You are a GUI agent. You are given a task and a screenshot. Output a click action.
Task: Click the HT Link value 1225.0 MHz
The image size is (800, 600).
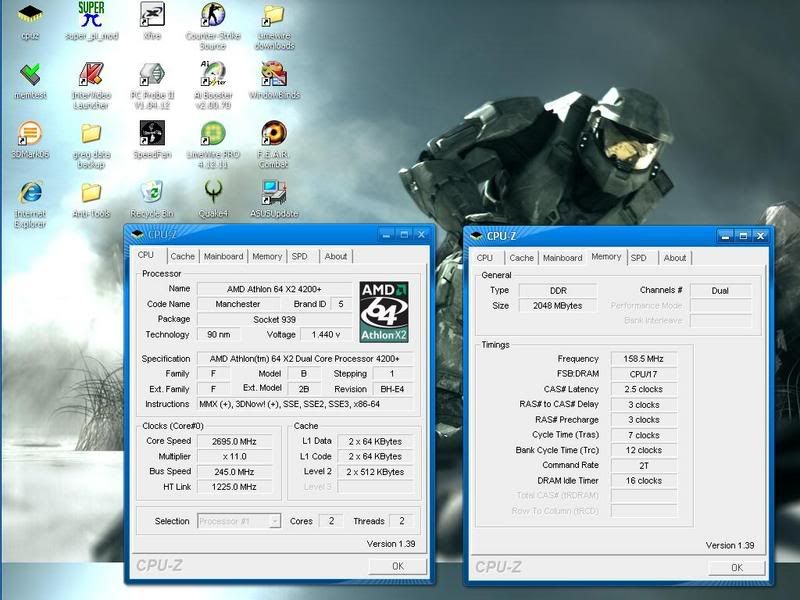pos(234,487)
